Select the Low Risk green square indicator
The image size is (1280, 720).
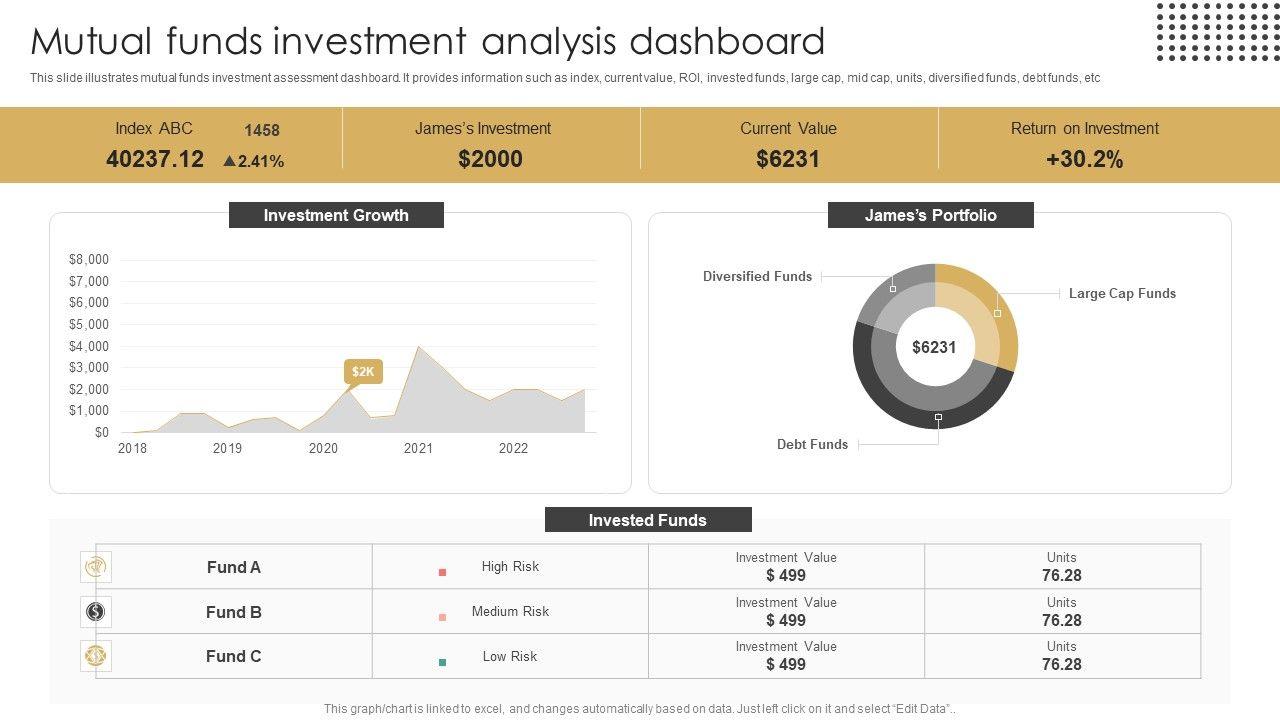(442, 662)
